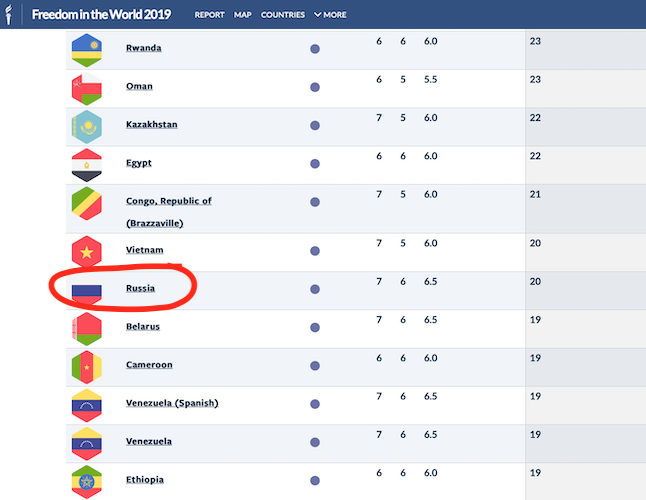
Task: Open the Russia country link
Action: point(140,289)
